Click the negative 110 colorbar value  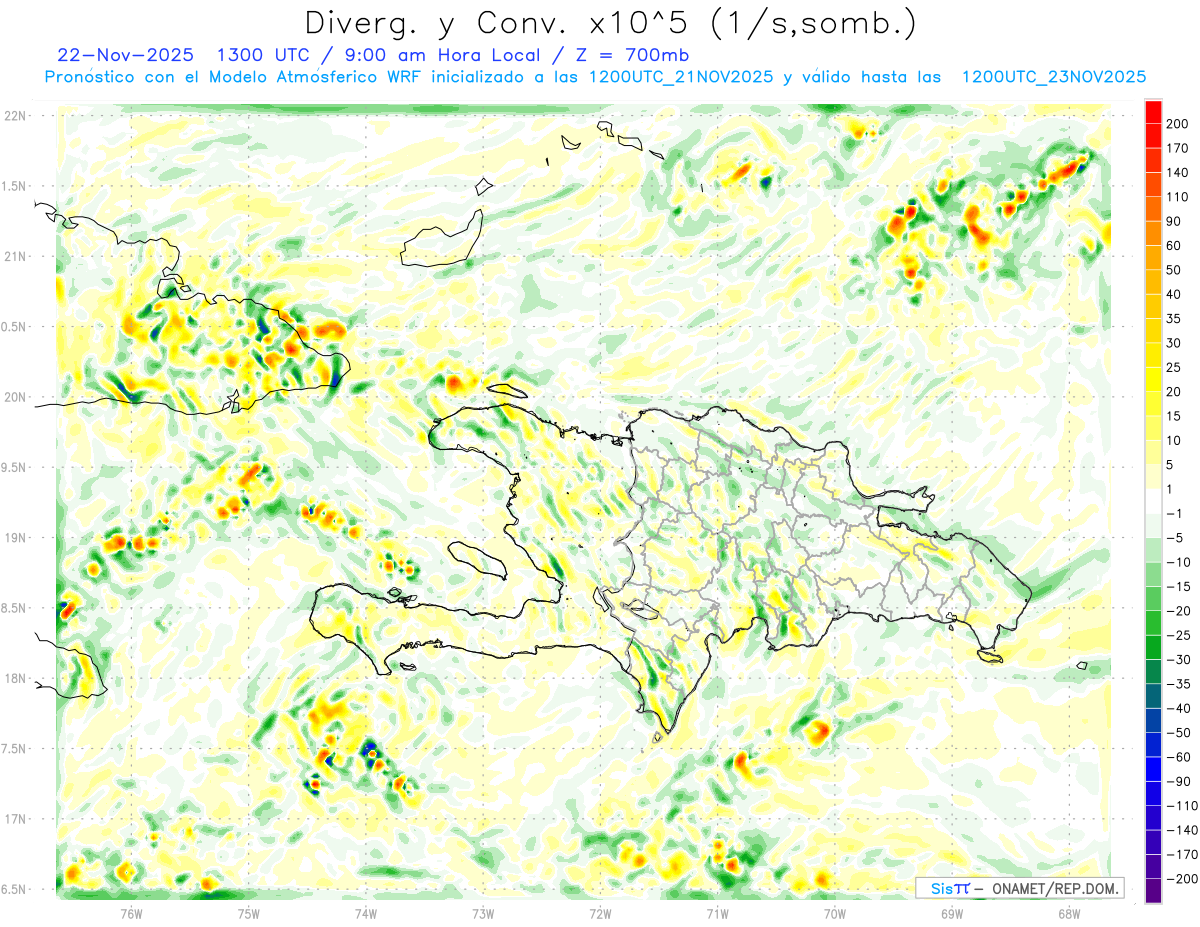pos(1182,806)
